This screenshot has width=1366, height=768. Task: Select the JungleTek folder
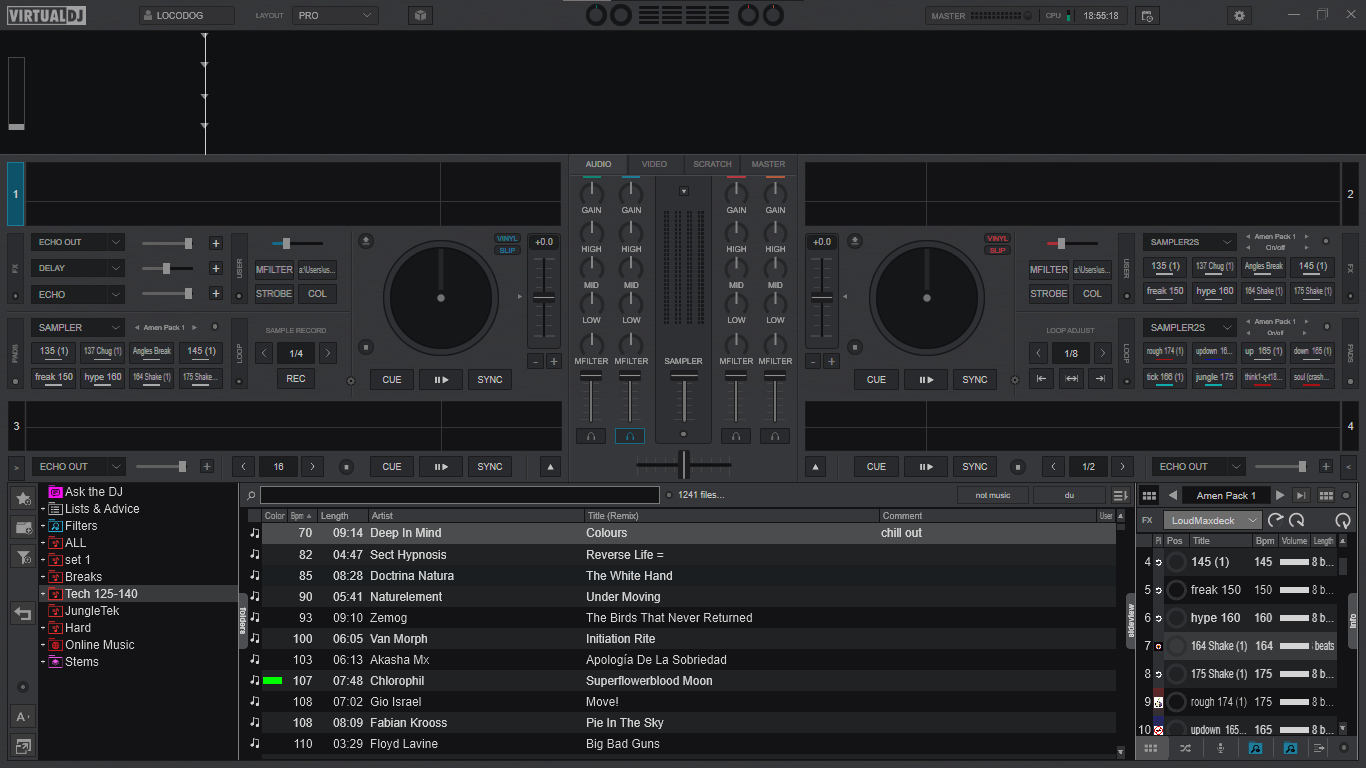click(92, 611)
